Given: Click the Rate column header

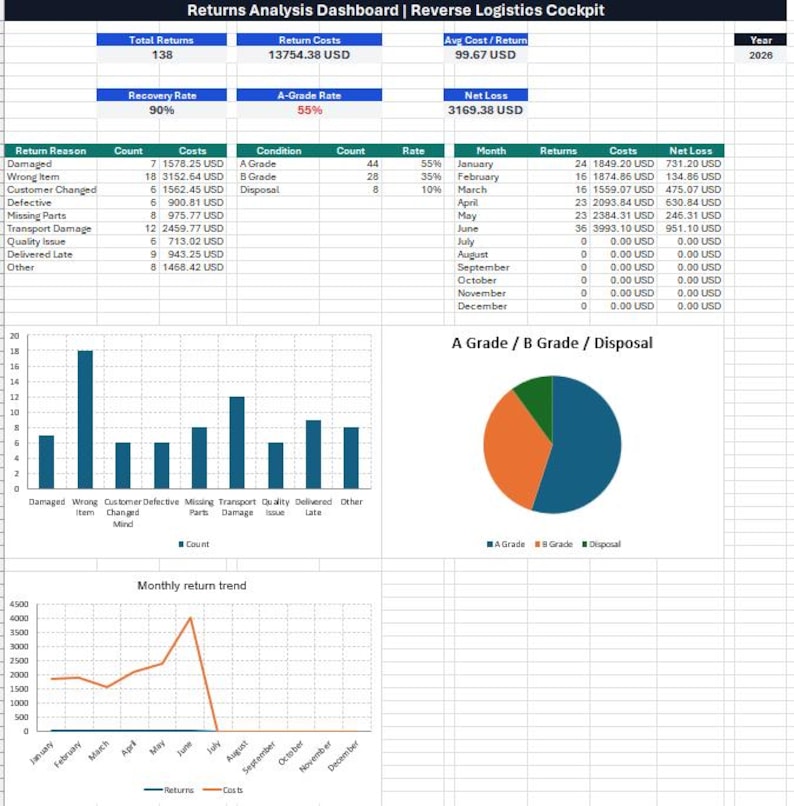Looking at the screenshot, I should [x=413, y=151].
